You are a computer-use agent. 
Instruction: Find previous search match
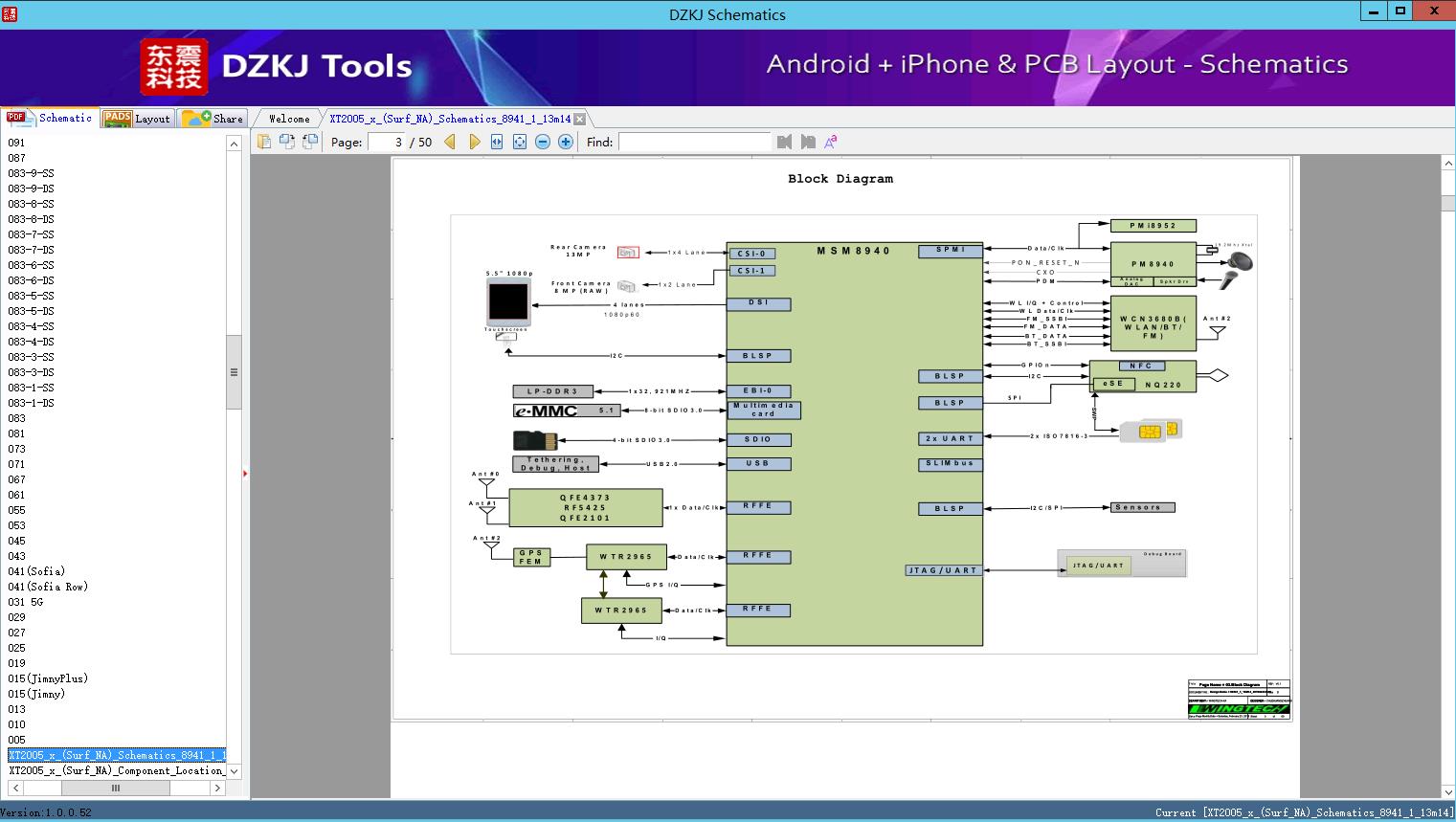(x=785, y=142)
